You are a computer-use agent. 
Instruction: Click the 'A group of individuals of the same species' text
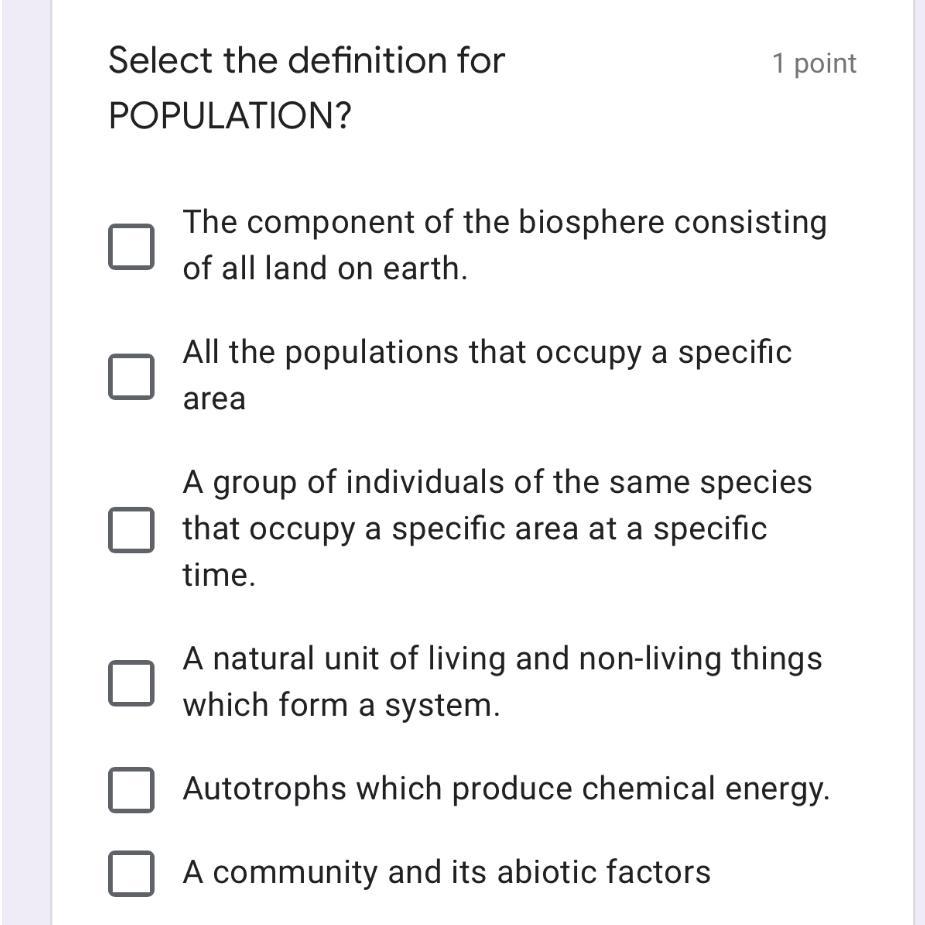(497, 483)
